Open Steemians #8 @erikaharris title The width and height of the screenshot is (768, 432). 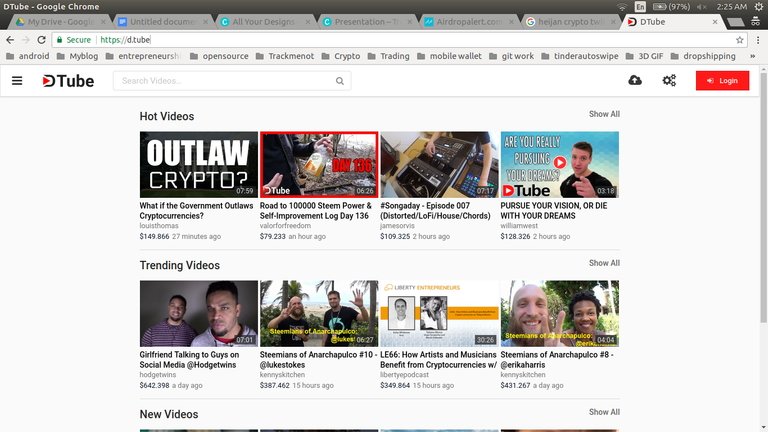click(557, 360)
